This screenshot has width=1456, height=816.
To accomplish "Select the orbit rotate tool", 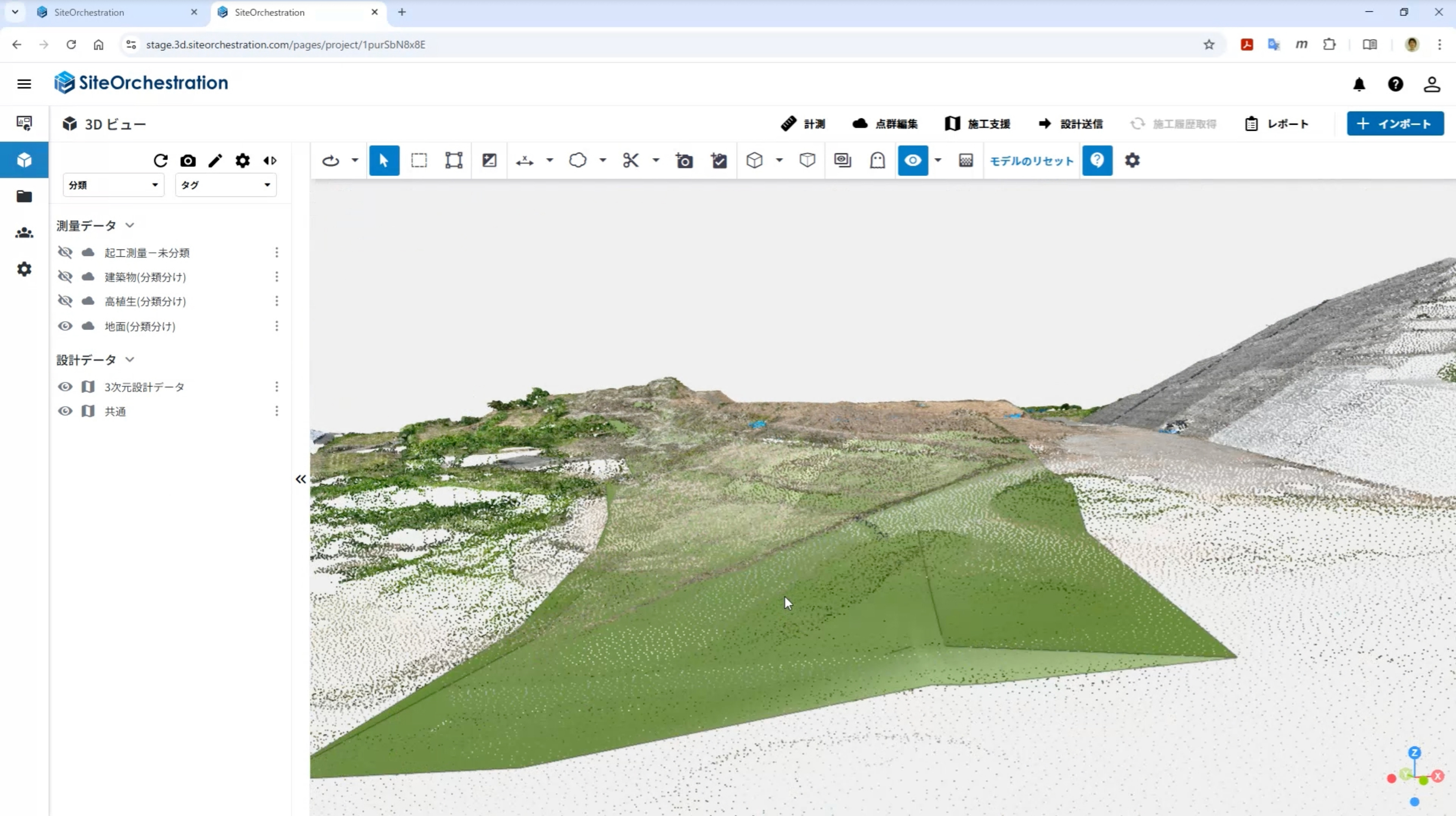I will [331, 161].
